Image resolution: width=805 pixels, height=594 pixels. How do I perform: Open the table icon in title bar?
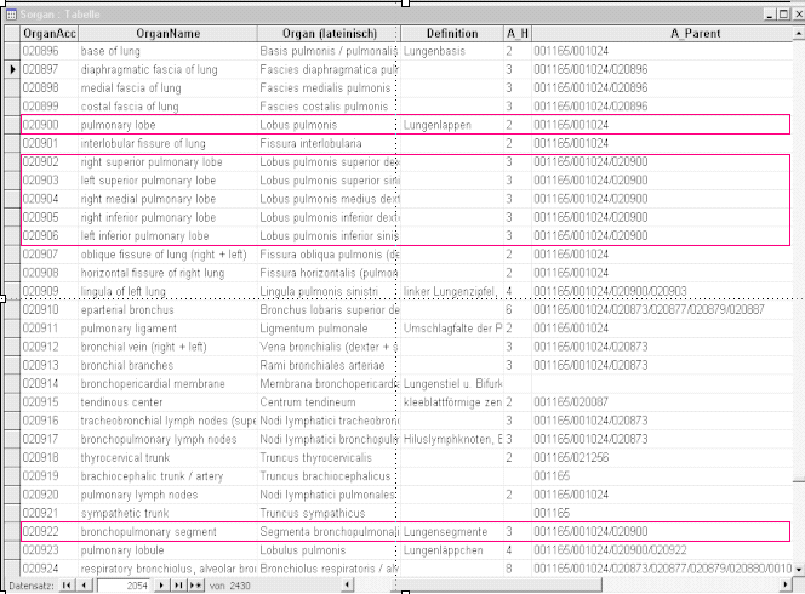pyautogui.click(x=11, y=14)
